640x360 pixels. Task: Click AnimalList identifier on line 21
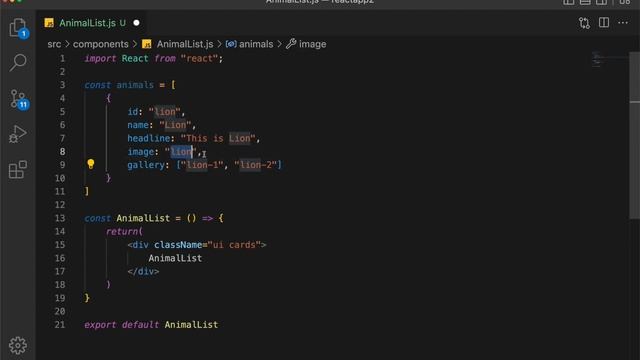[191, 324]
